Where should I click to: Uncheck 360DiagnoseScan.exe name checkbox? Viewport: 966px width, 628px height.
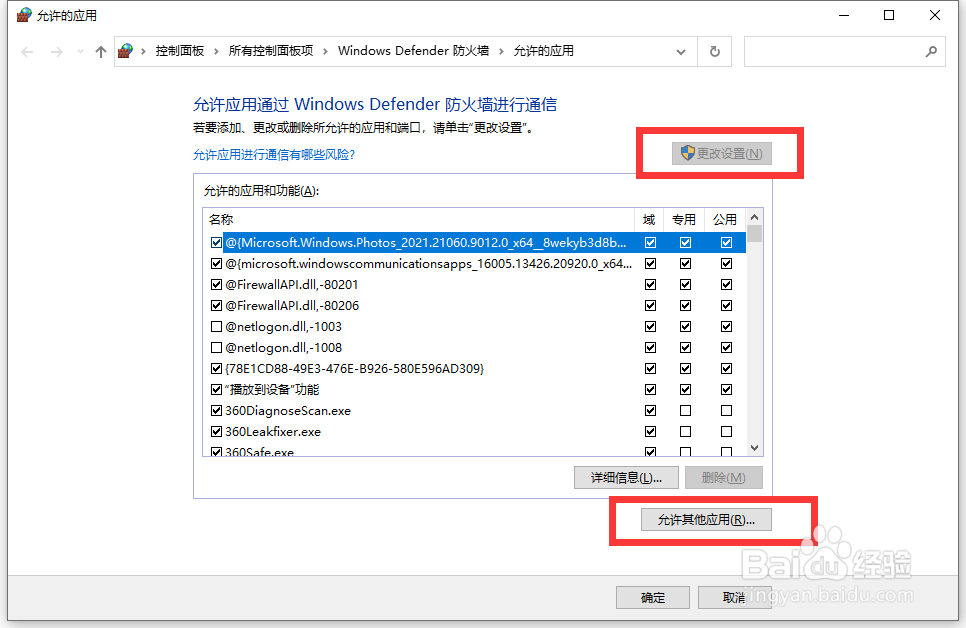[x=216, y=410]
